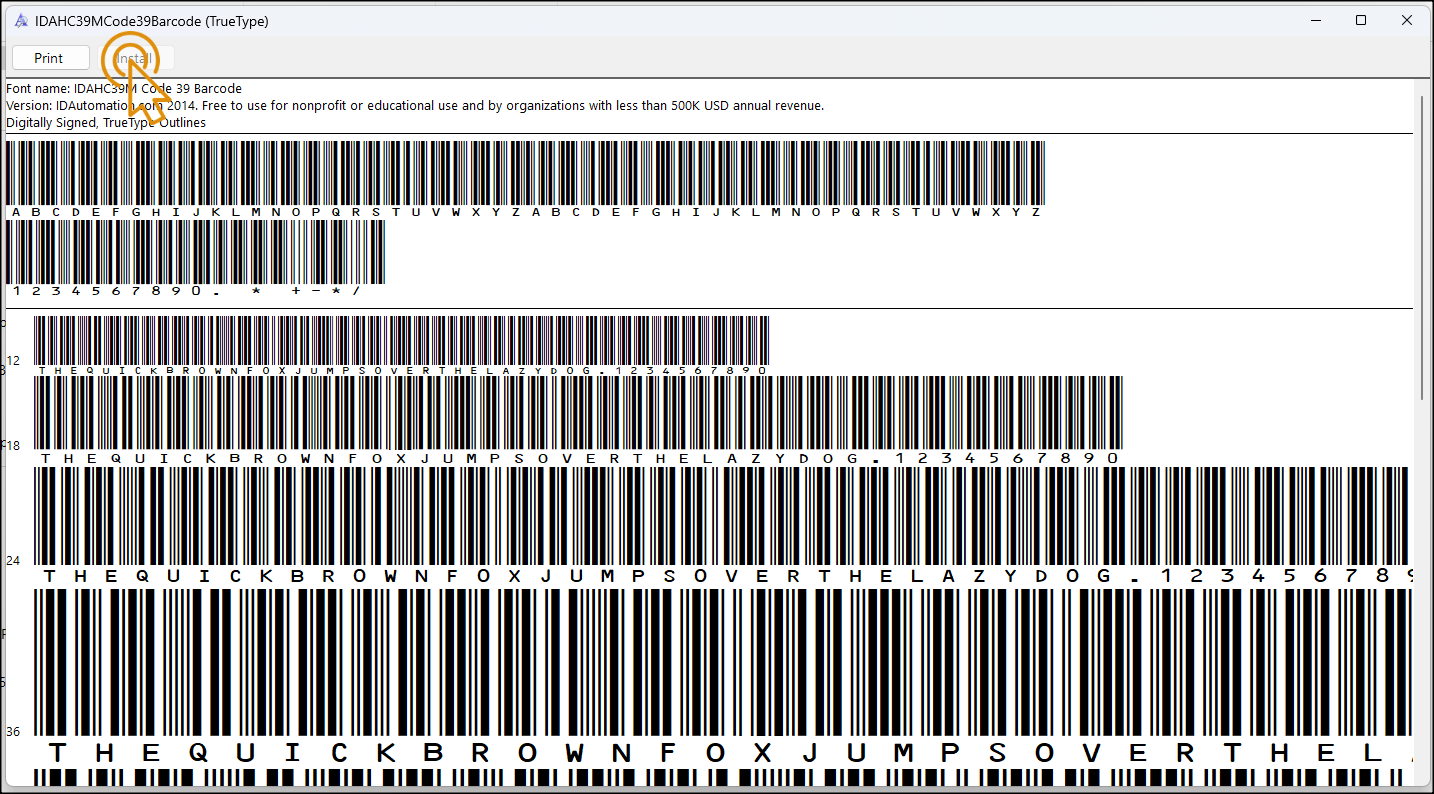Minimize the font preview window

pos(1315,20)
